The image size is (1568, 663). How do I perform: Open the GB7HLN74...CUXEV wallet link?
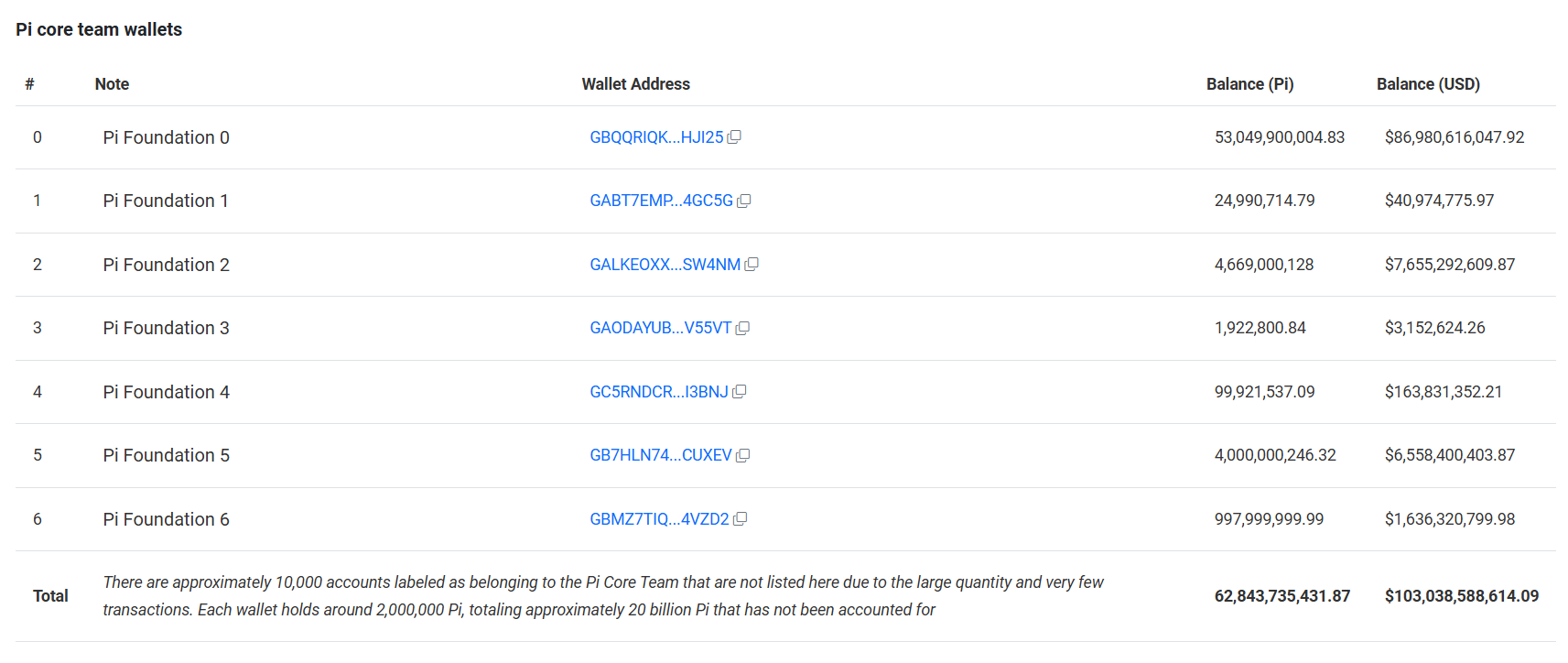[660, 455]
